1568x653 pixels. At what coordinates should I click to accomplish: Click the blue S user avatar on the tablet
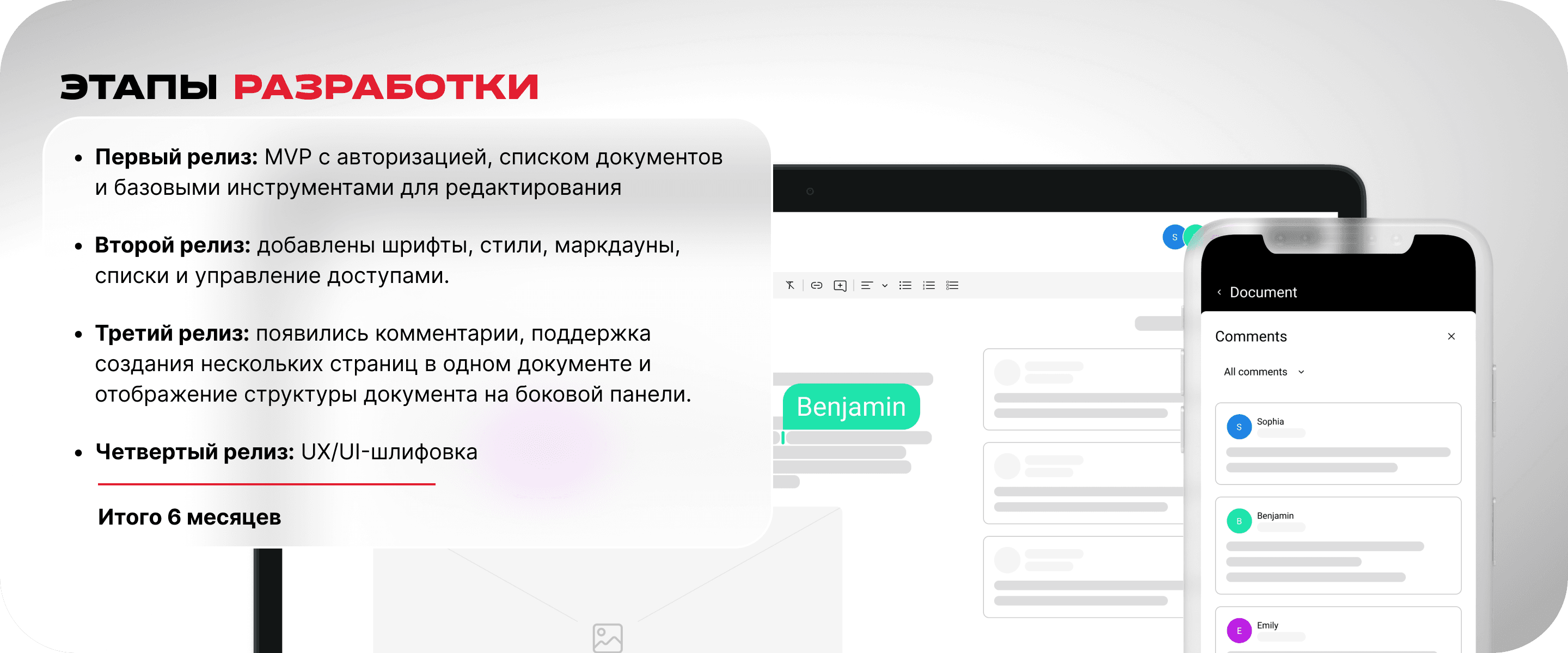point(1174,237)
